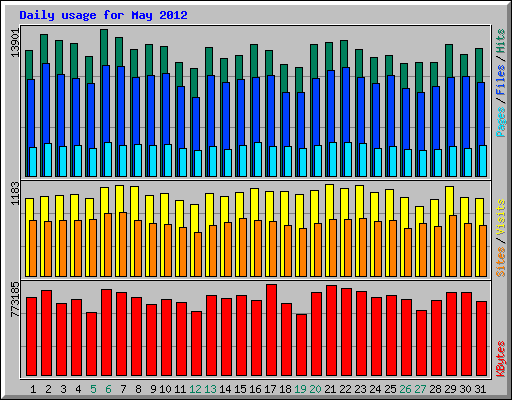Click day label 30 on the axis

coord(465,389)
